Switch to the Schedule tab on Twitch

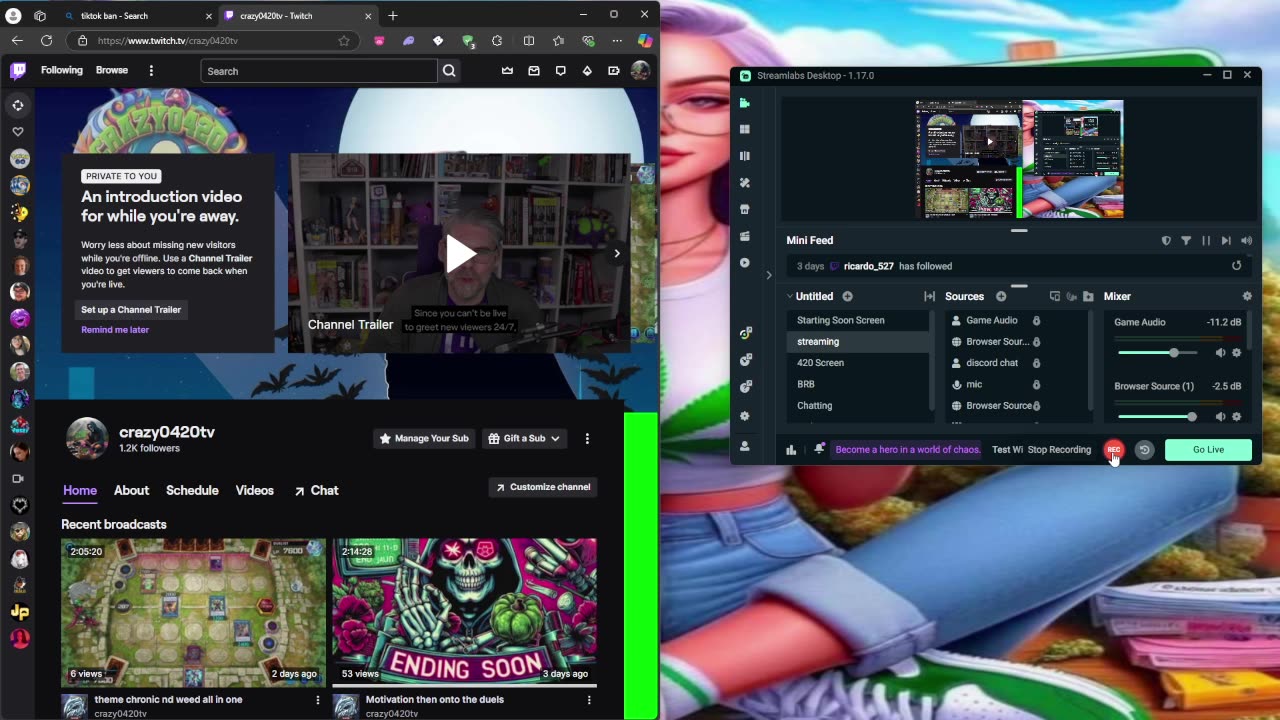(192, 490)
